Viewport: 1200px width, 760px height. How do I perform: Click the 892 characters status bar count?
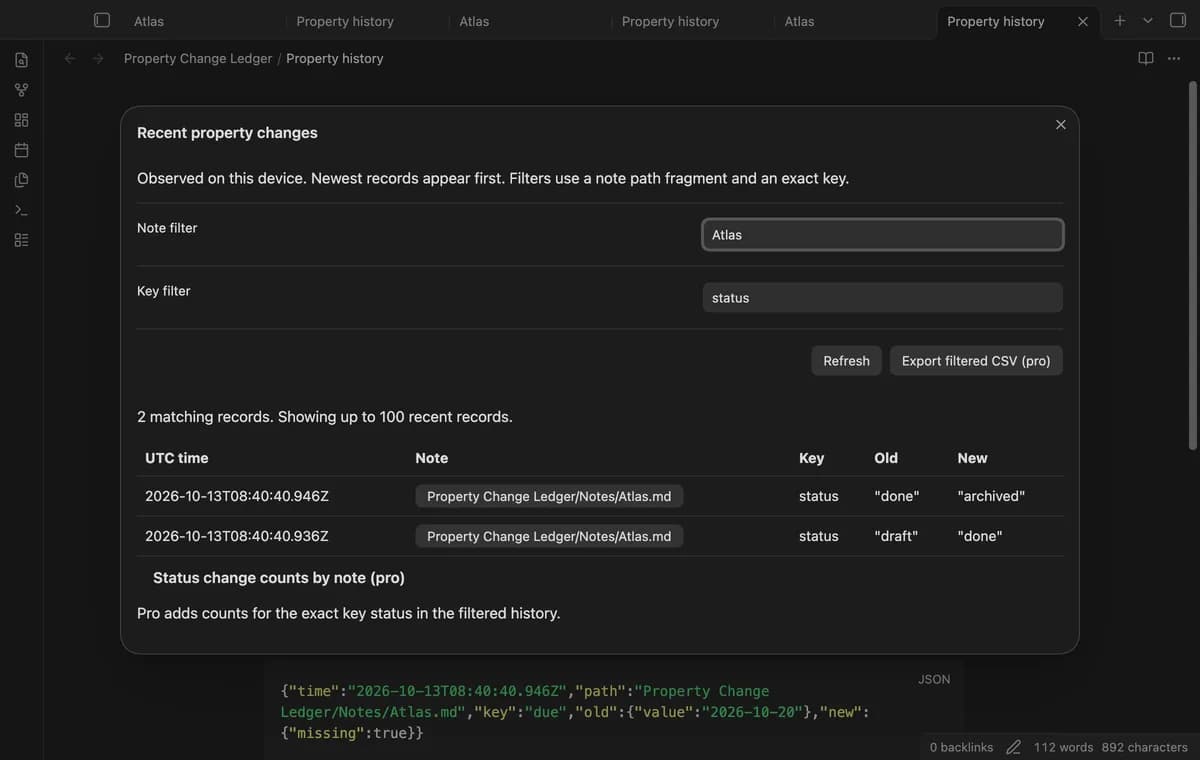click(x=1145, y=747)
